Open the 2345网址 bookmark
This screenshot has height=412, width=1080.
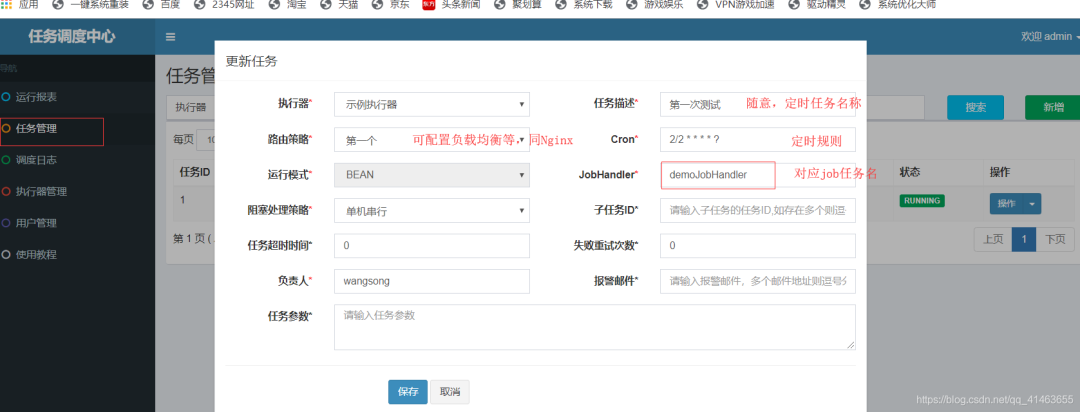[x=225, y=5]
